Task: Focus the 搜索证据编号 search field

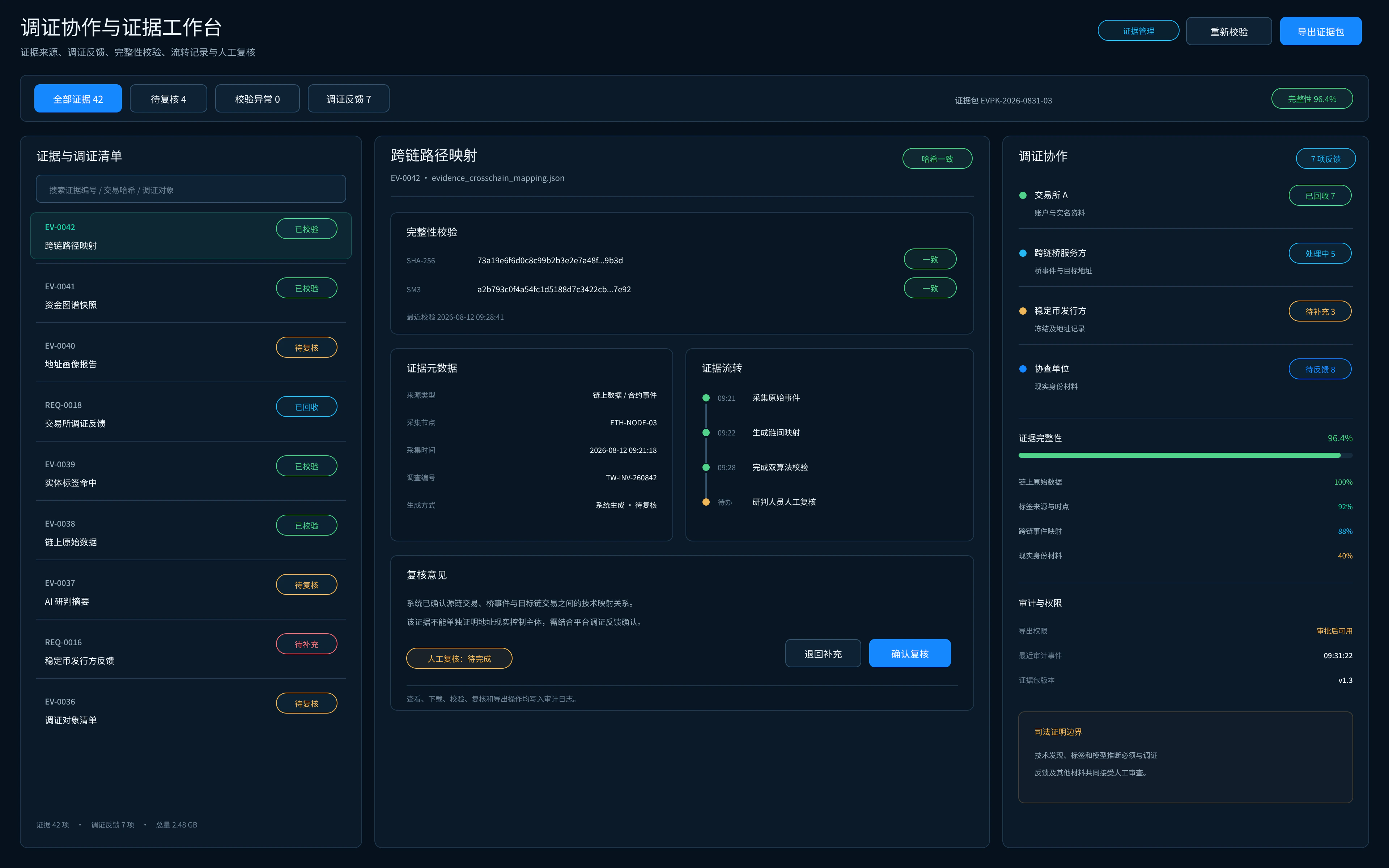Action: 191,190
